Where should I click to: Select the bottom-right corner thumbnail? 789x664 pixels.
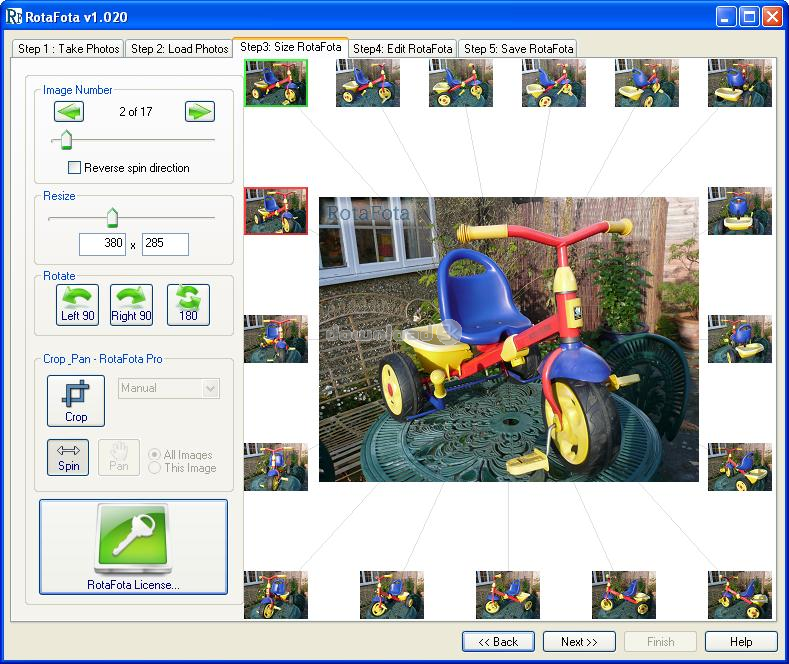point(740,595)
